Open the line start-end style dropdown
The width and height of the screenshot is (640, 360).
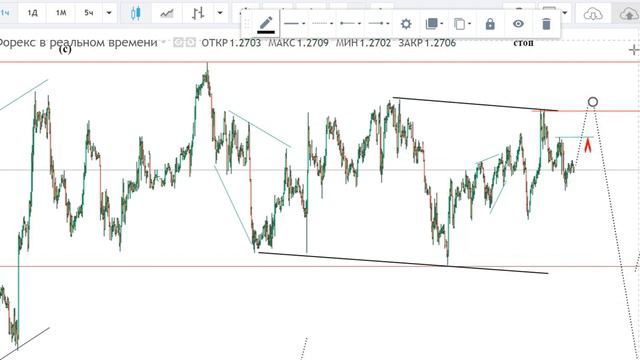350,24
